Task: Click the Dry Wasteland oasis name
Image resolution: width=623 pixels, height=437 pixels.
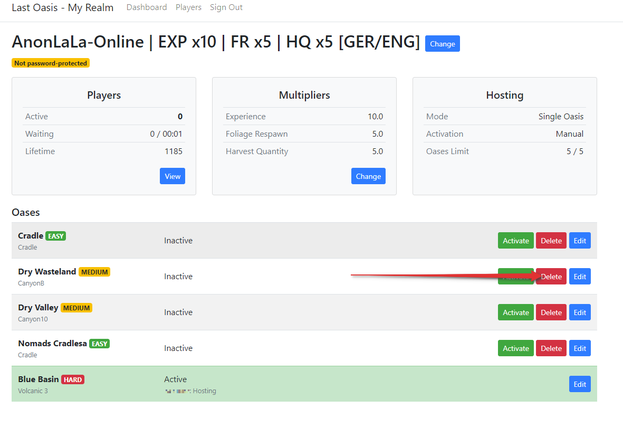Action: pyautogui.click(x=47, y=272)
